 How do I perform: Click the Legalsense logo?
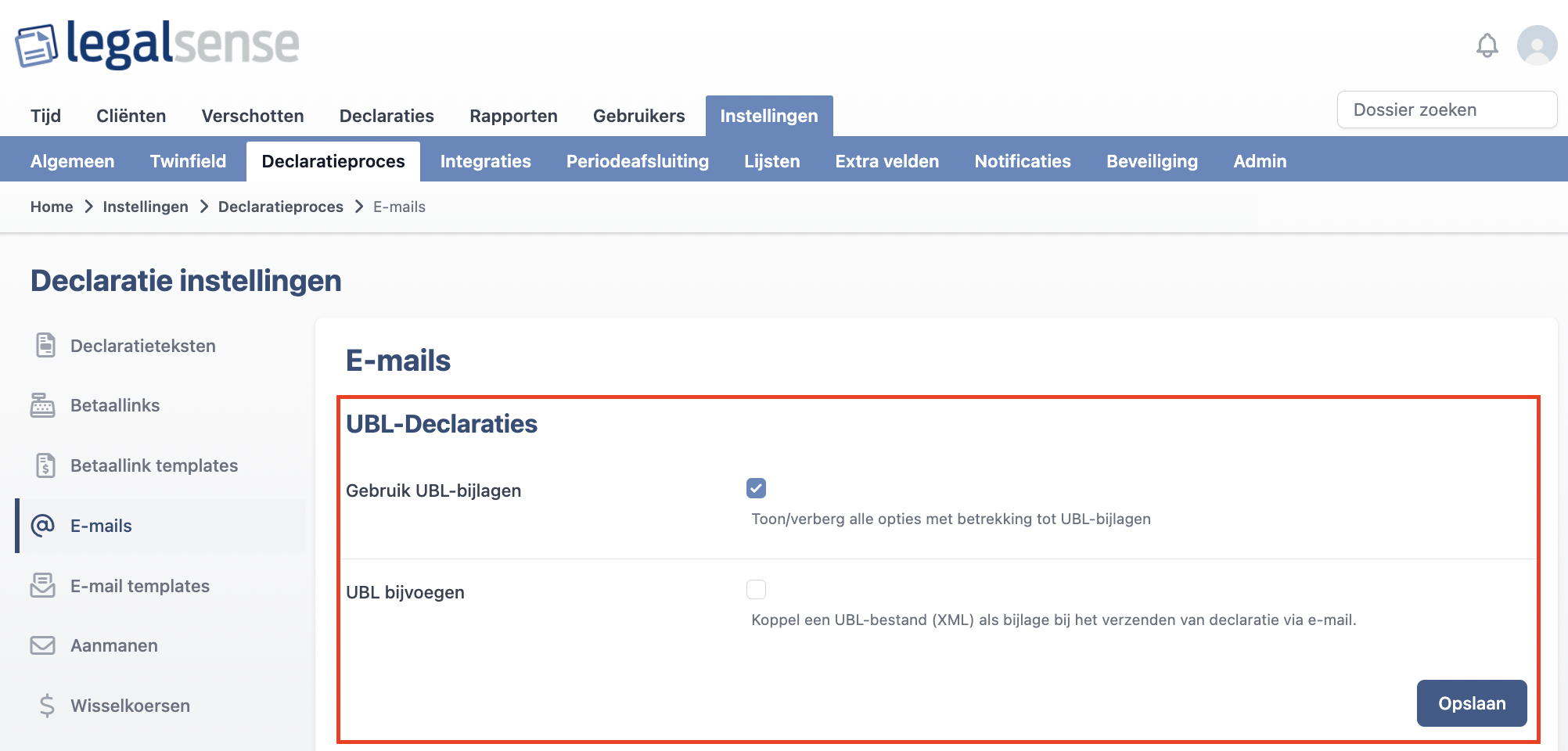point(157,45)
